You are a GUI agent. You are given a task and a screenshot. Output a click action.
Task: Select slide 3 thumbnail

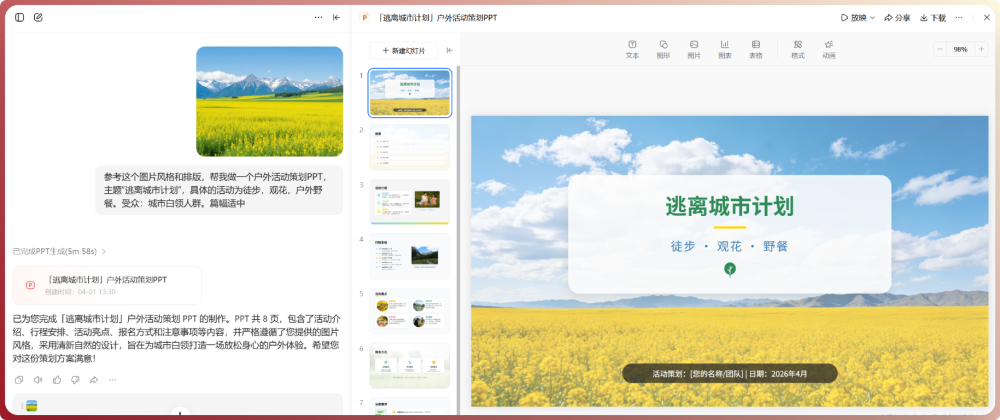click(x=409, y=201)
